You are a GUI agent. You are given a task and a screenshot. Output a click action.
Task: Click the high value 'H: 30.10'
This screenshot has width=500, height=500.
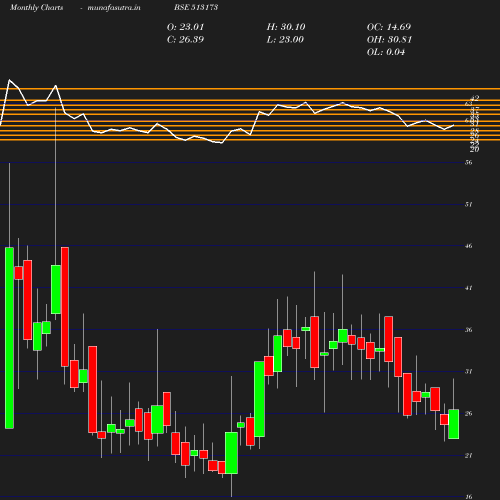tap(286, 27)
